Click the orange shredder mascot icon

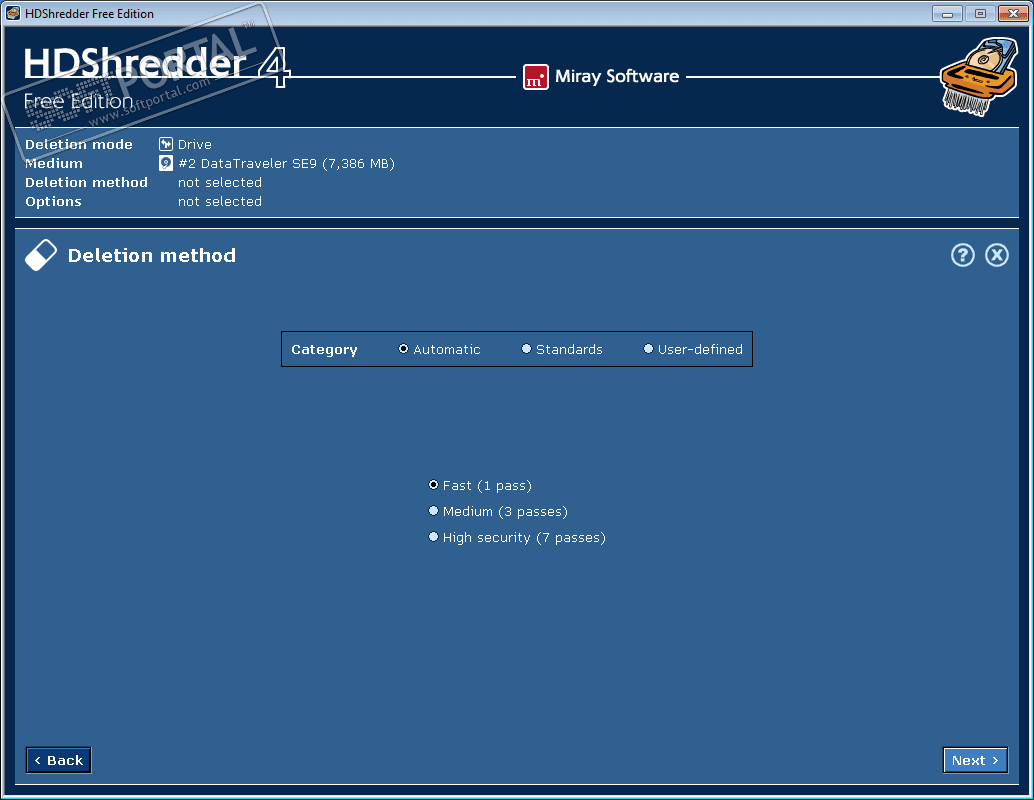coord(979,77)
